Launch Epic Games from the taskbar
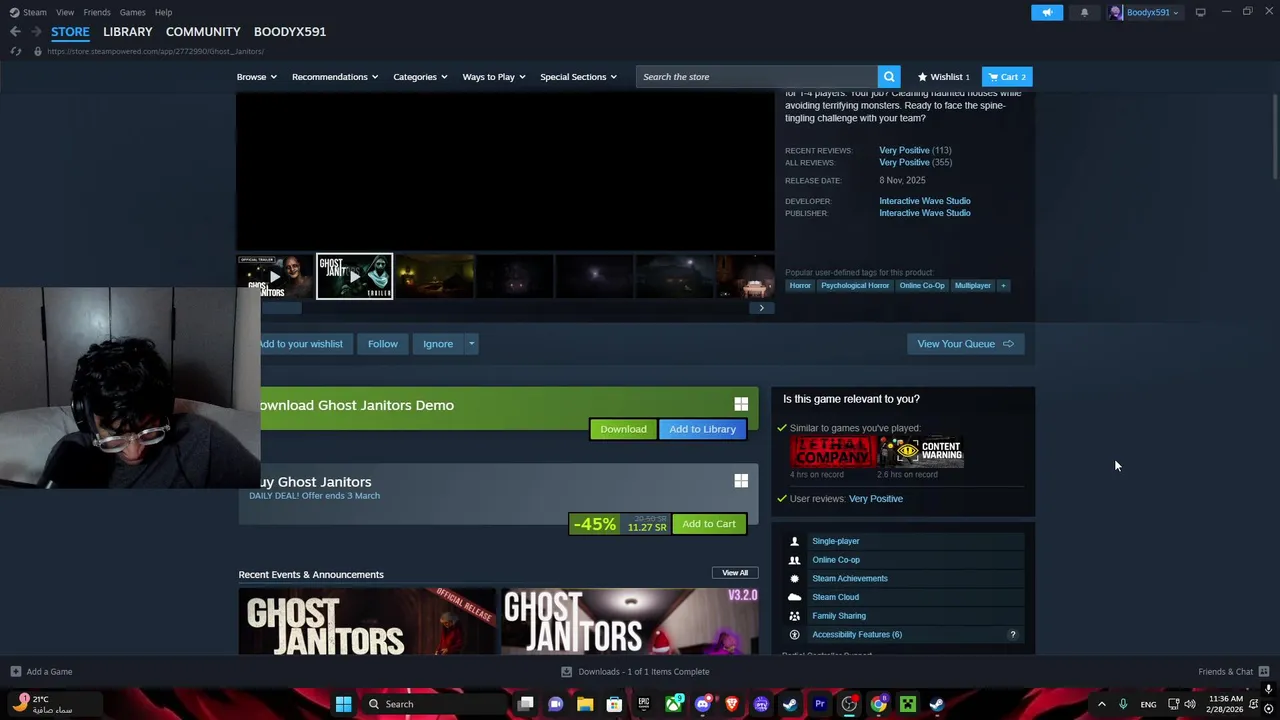Screen dimensions: 1280x720 tap(644, 704)
